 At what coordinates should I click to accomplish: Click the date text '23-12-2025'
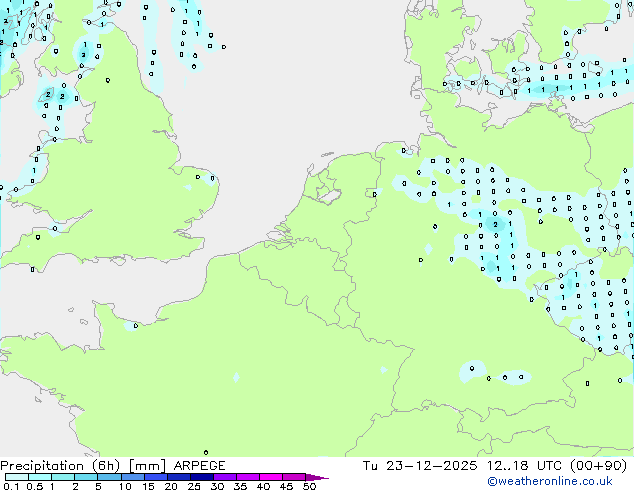pyautogui.click(x=431, y=466)
